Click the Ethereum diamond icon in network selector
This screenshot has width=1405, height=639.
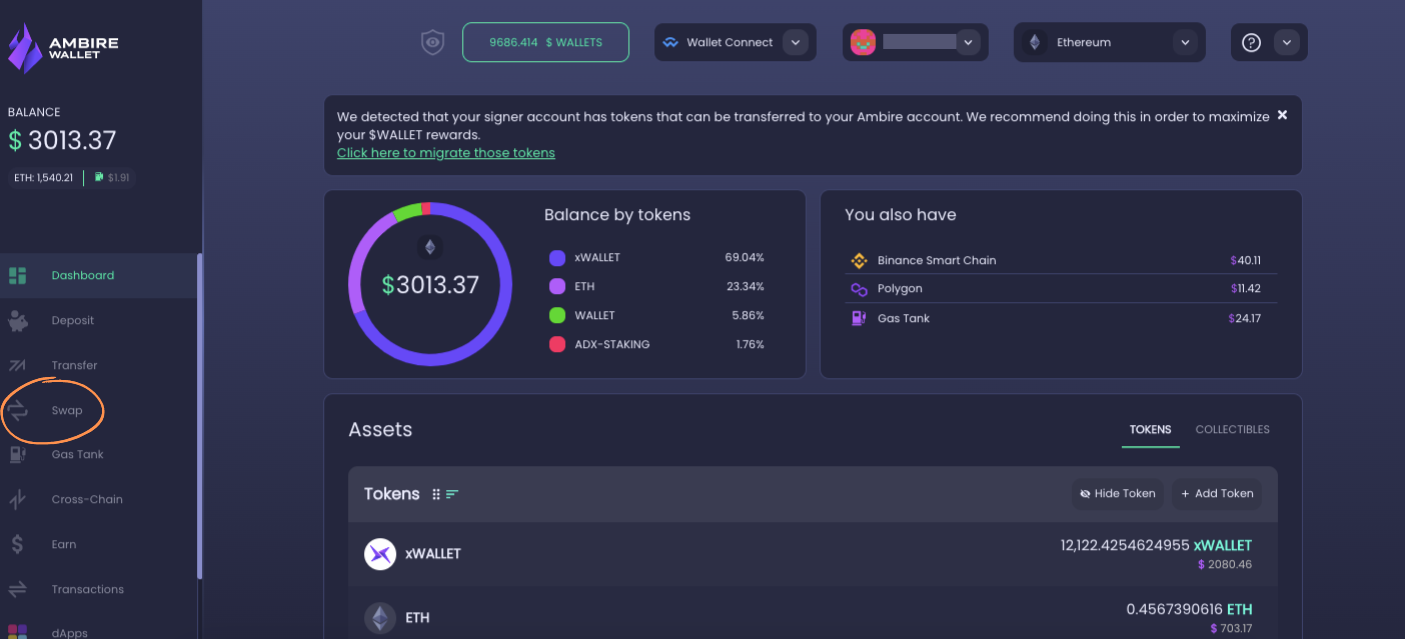(x=1035, y=42)
